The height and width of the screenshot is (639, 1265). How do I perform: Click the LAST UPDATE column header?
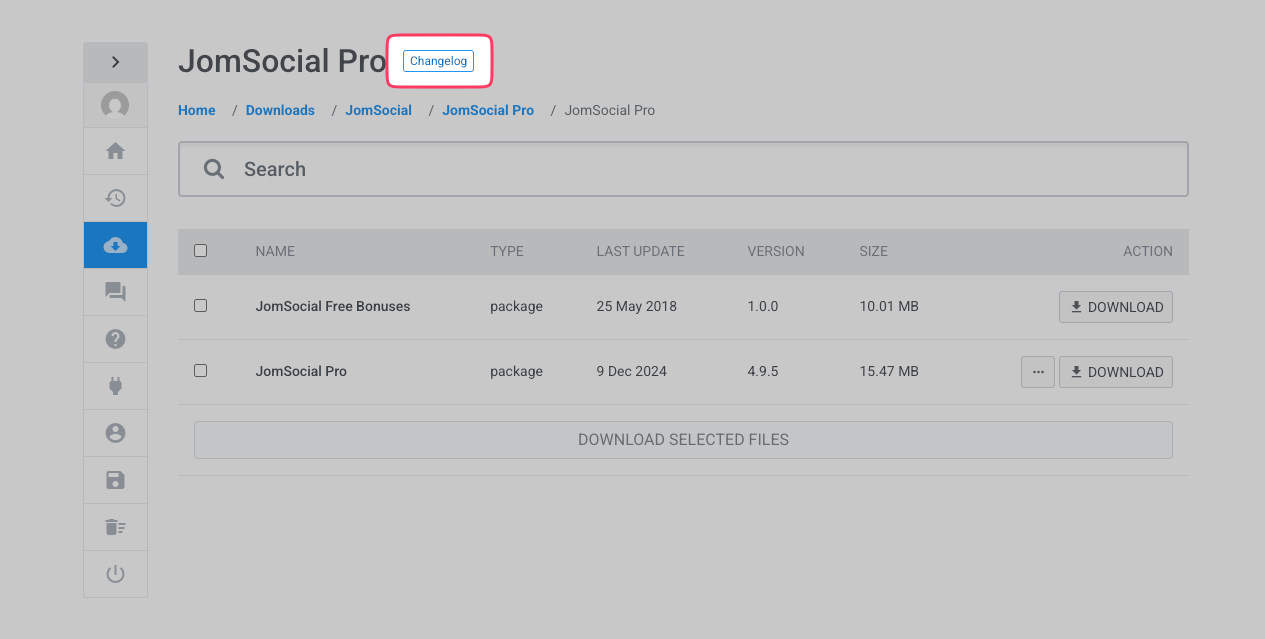(640, 251)
